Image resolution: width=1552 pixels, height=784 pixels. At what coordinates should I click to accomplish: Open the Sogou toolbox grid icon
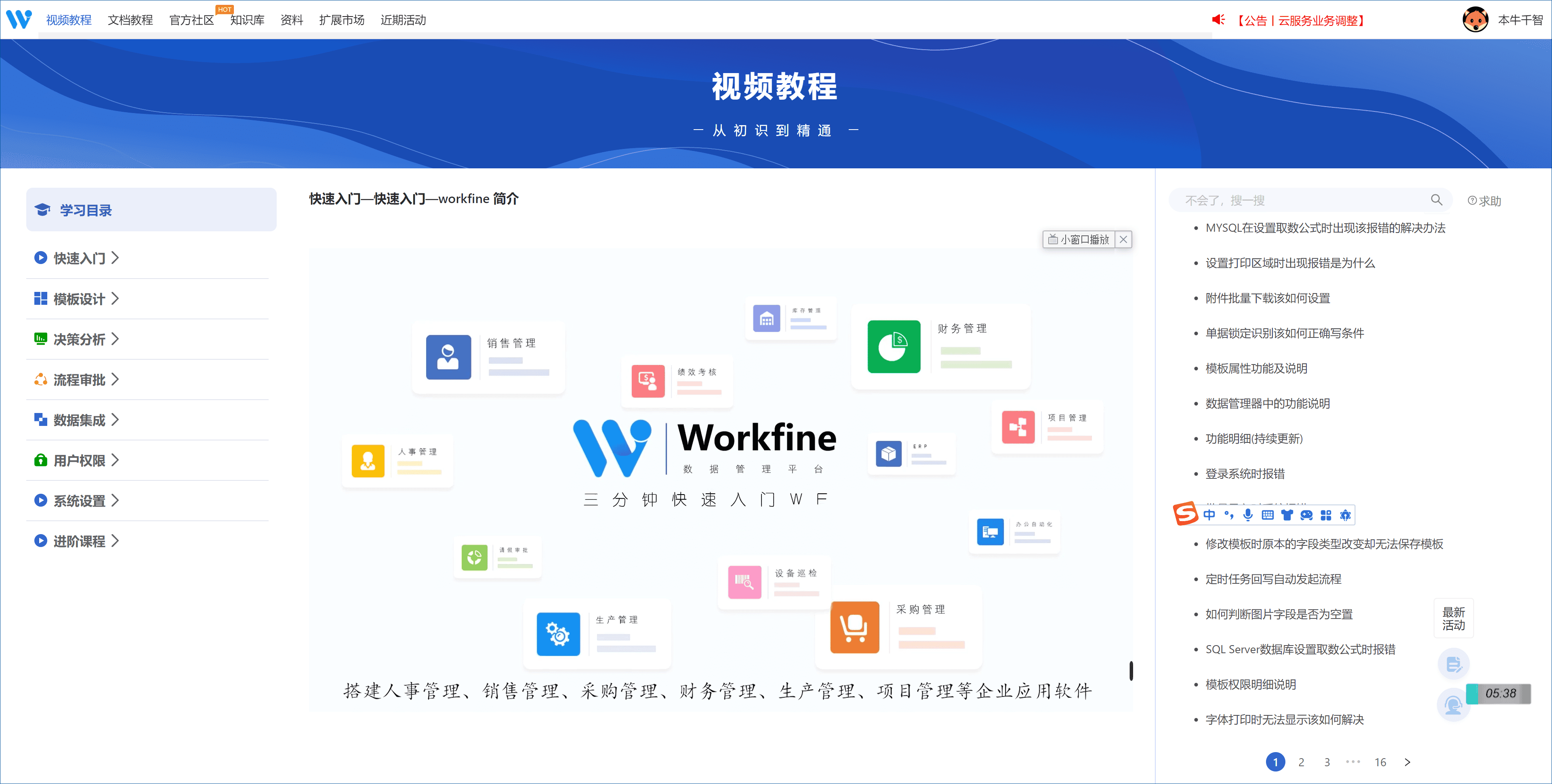click(x=1326, y=515)
